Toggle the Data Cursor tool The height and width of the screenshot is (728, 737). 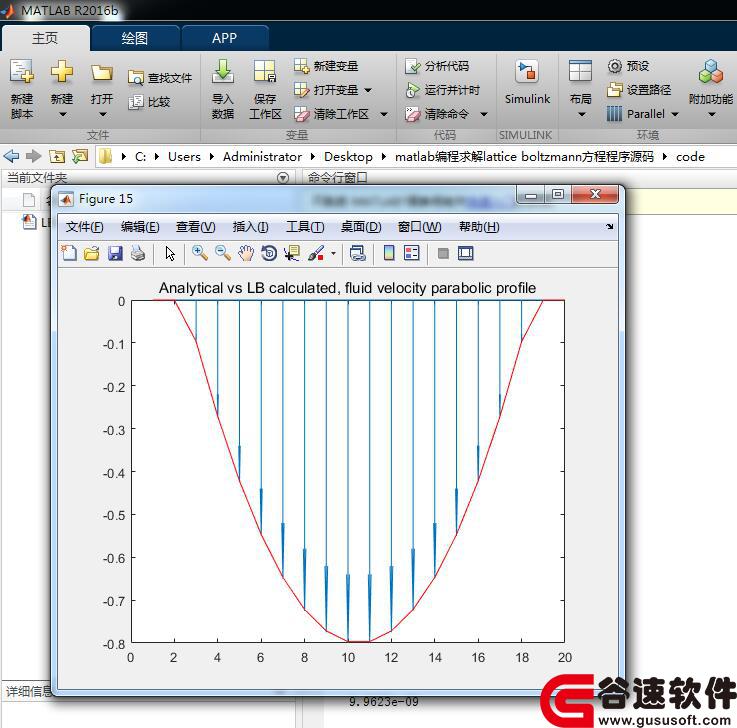tap(292, 253)
